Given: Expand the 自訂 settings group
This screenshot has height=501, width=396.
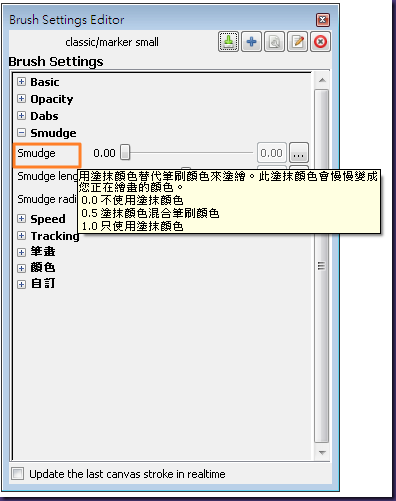Looking at the screenshot, I should tap(21, 284).
